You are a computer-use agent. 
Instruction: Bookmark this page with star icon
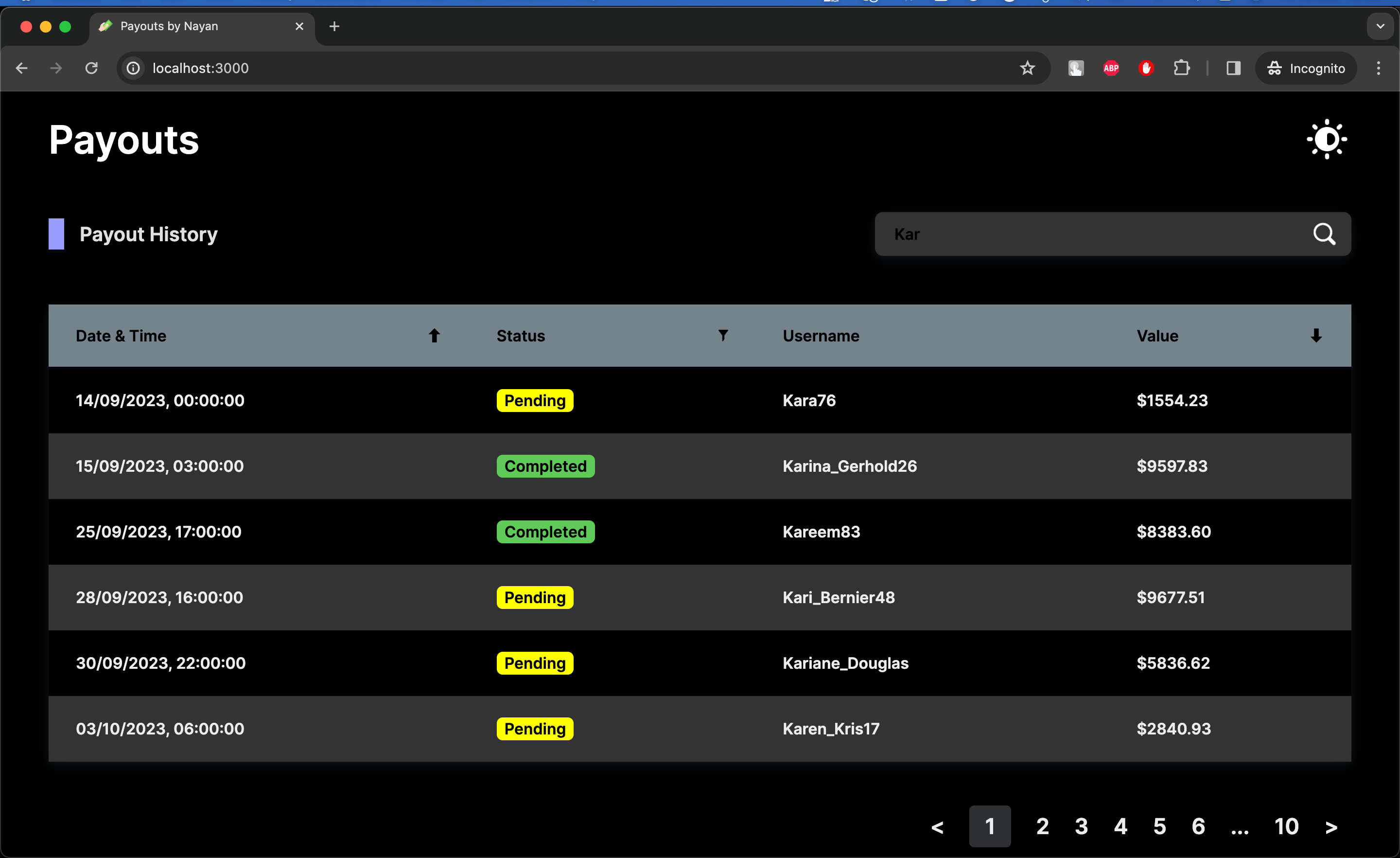point(1027,68)
